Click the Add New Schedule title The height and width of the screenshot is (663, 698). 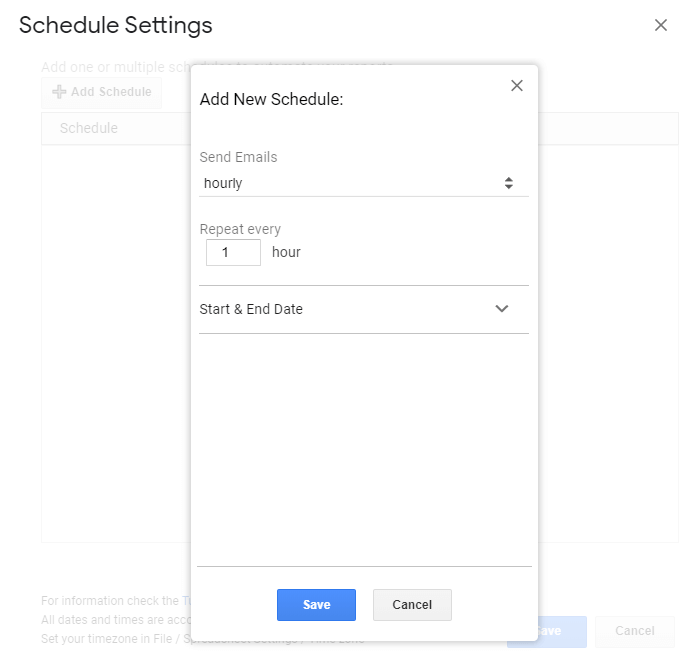click(x=272, y=100)
